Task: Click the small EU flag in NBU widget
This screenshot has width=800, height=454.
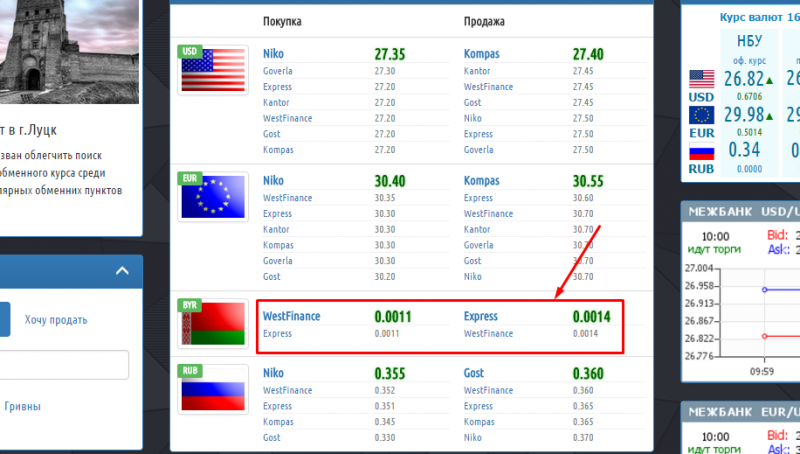Action: (x=701, y=116)
